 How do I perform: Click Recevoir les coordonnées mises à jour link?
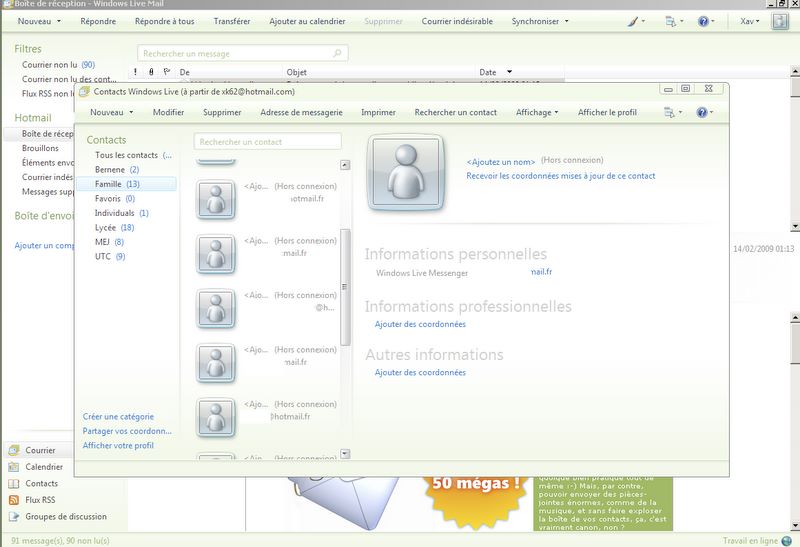click(561, 176)
